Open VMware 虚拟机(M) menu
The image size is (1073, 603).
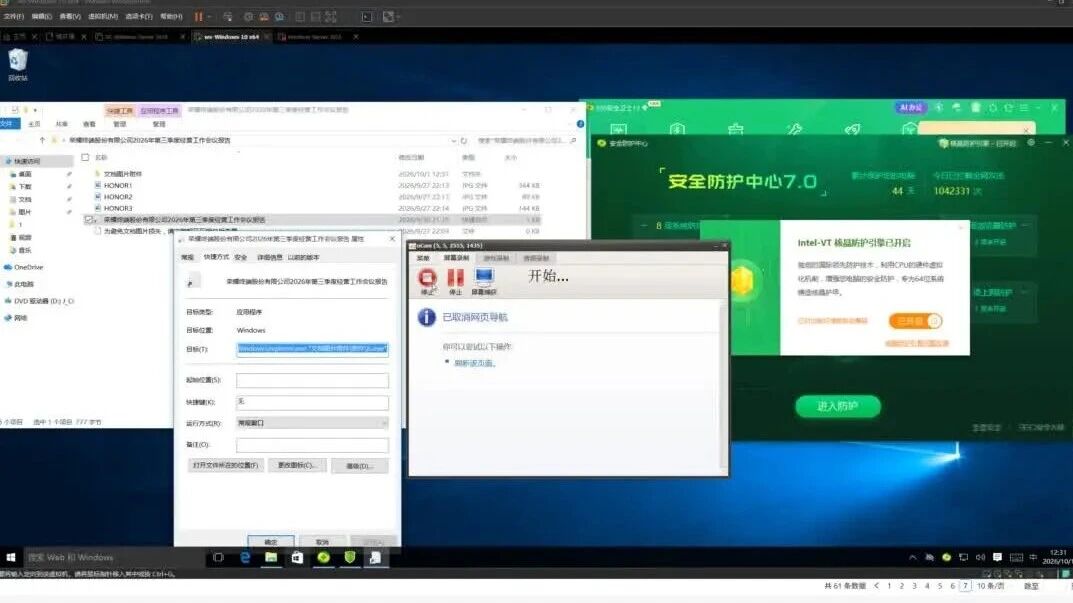click(x=103, y=16)
